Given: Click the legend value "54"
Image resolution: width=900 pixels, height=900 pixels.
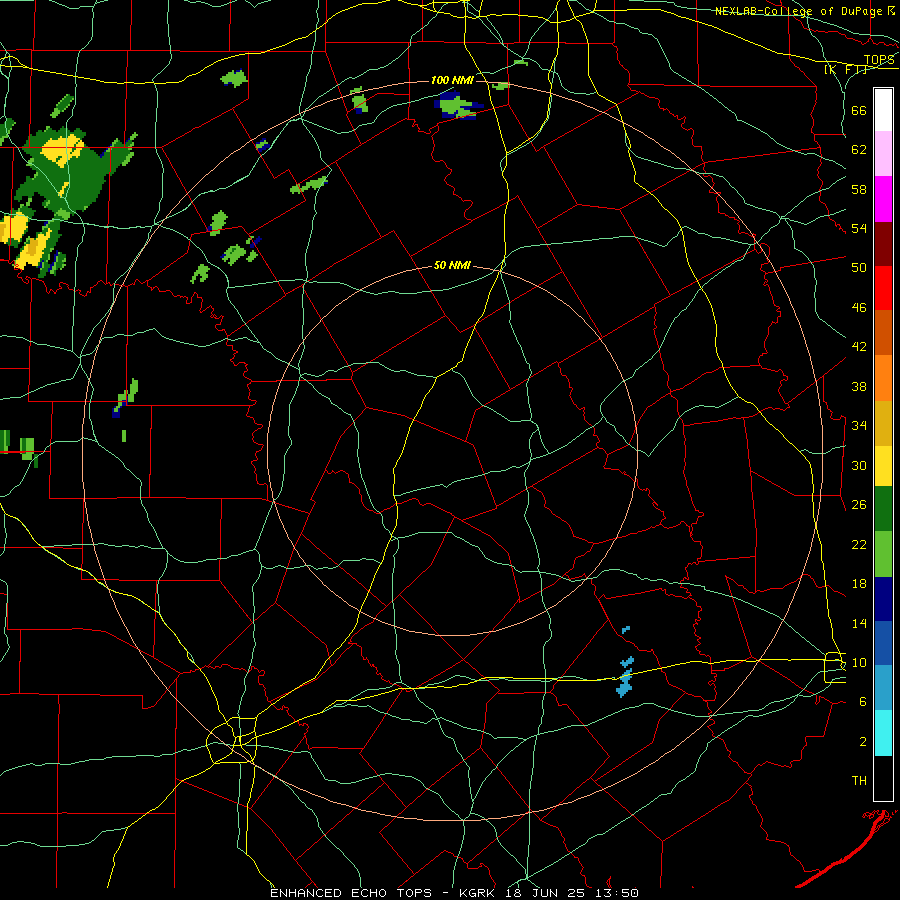Looking at the screenshot, I should point(859,228).
